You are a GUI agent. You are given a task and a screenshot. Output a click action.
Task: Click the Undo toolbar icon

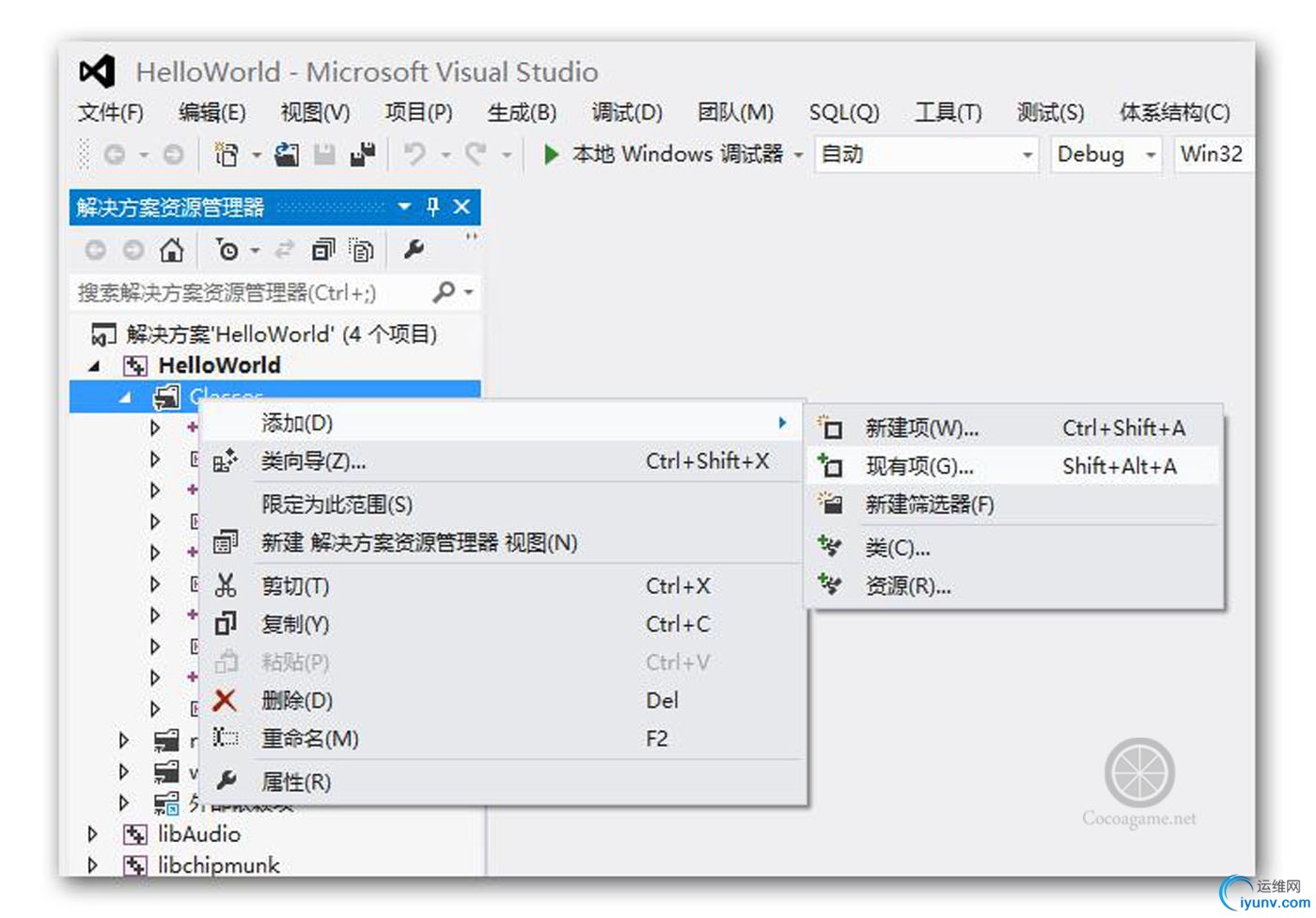(415, 153)
